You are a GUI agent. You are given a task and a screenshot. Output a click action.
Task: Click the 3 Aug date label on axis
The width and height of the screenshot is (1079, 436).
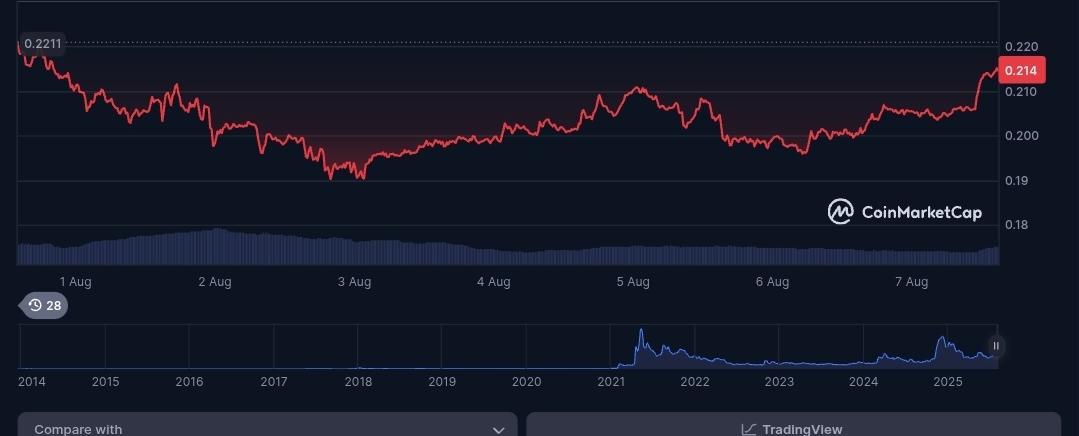point(354,282)
